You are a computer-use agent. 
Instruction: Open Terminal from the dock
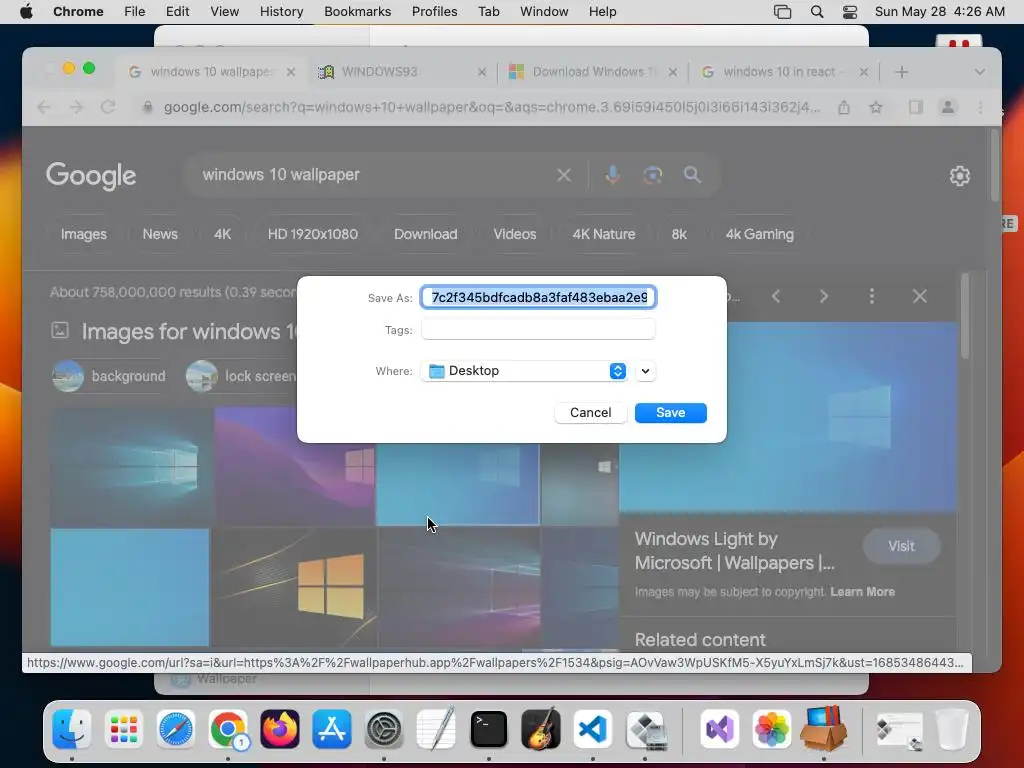[488, 729]
